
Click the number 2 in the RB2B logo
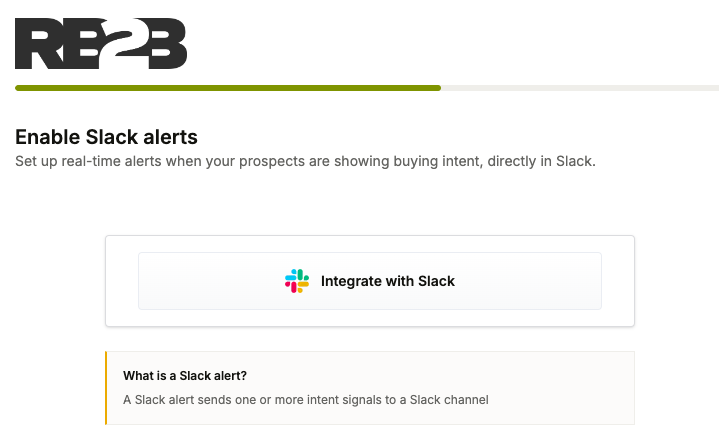coord(119,40)
